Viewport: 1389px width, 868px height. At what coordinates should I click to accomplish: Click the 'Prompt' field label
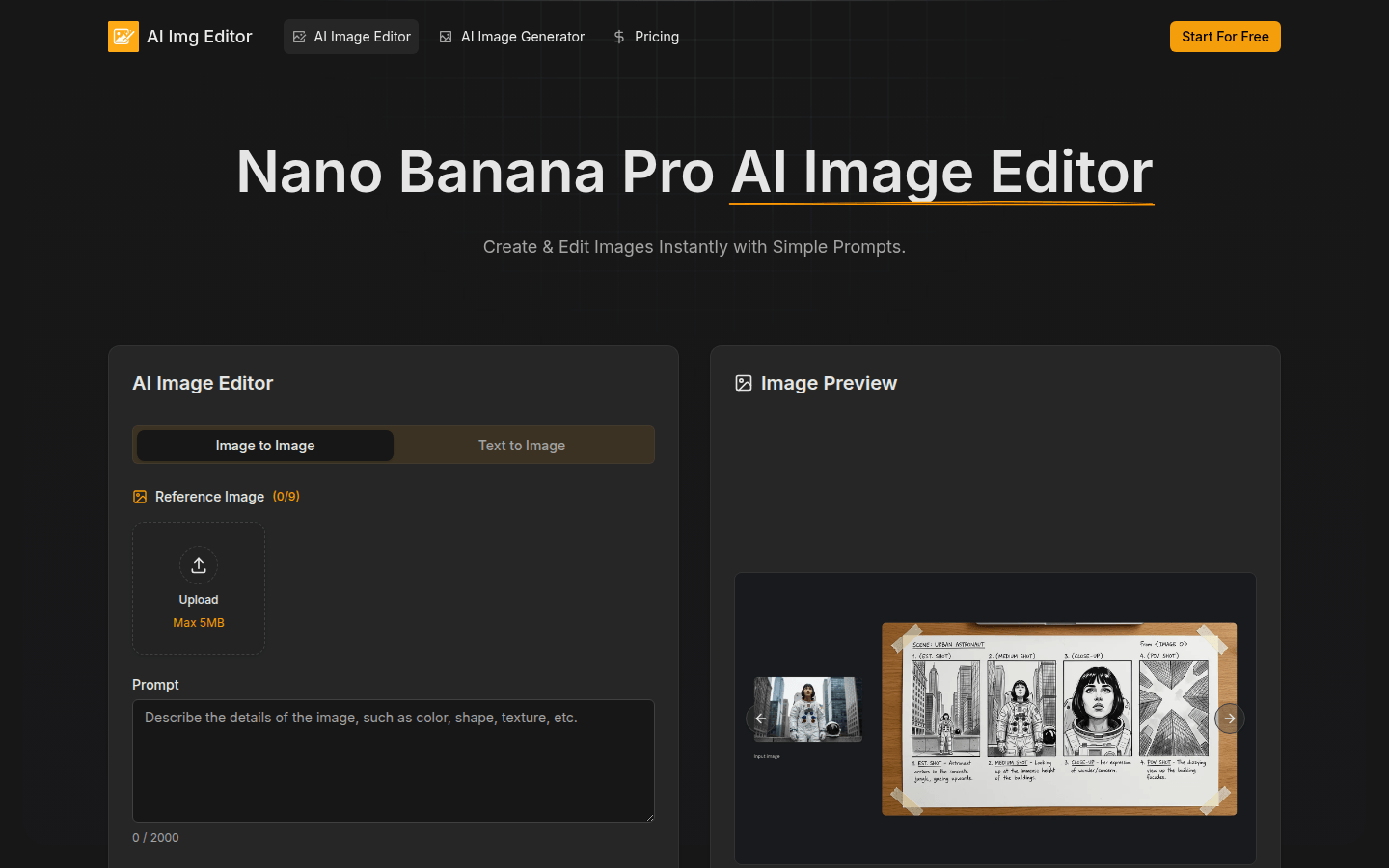coord(155,685)
